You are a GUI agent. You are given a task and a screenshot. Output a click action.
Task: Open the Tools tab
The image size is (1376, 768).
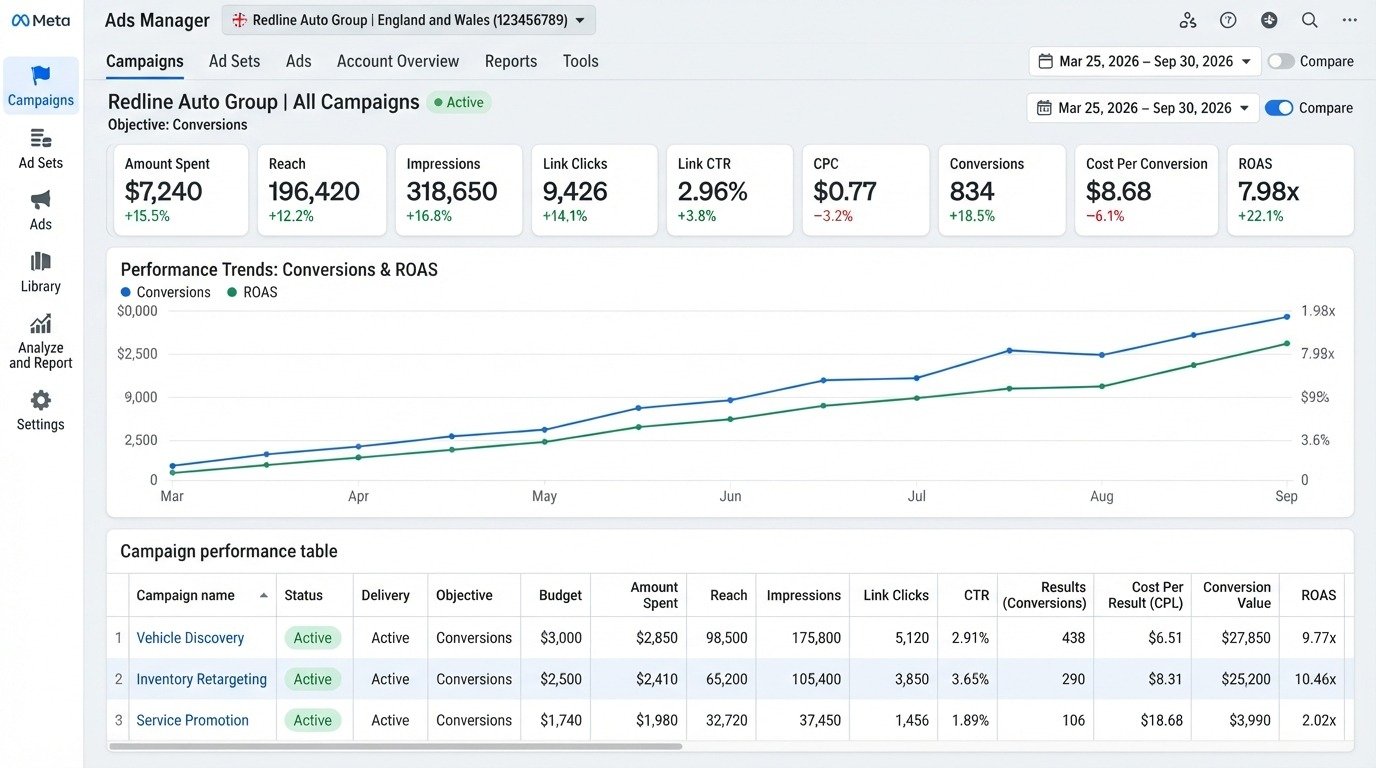click(x=580, y=61)
